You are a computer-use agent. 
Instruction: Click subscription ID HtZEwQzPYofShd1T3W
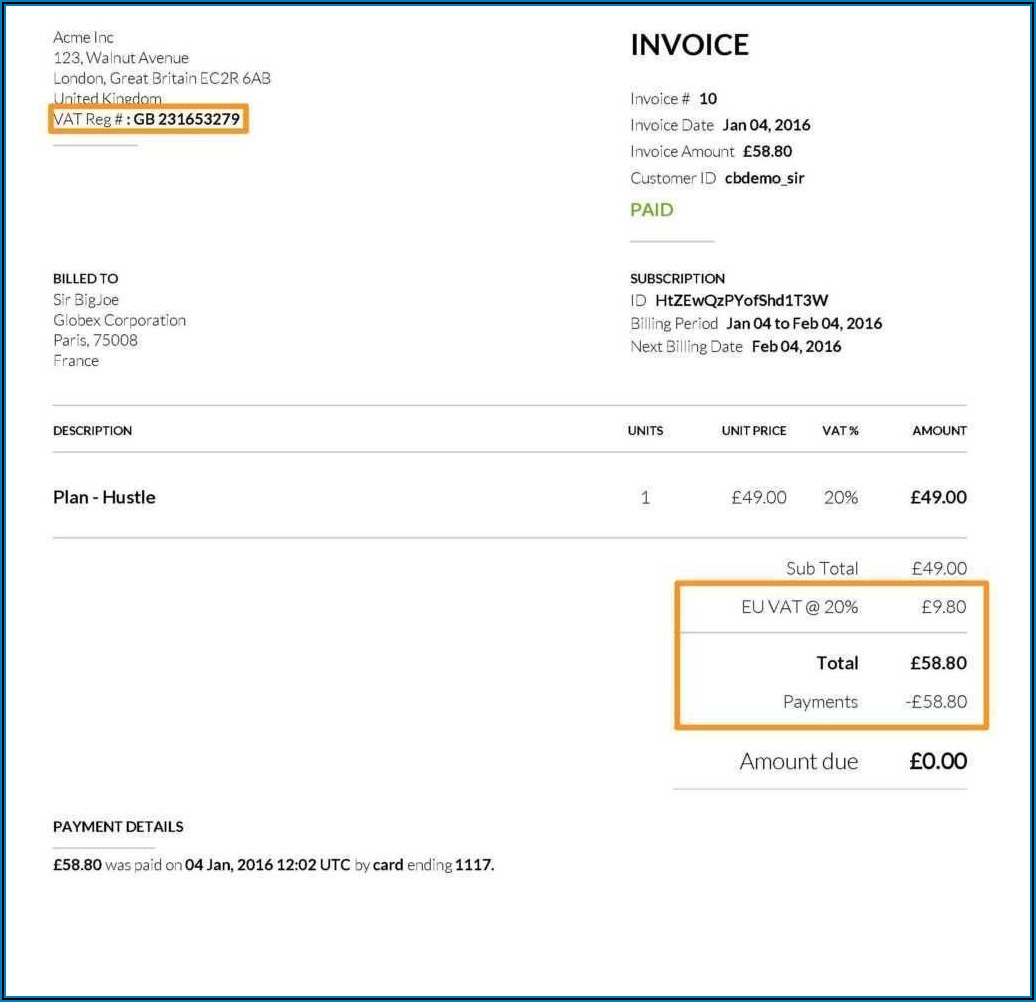point(741,300)
